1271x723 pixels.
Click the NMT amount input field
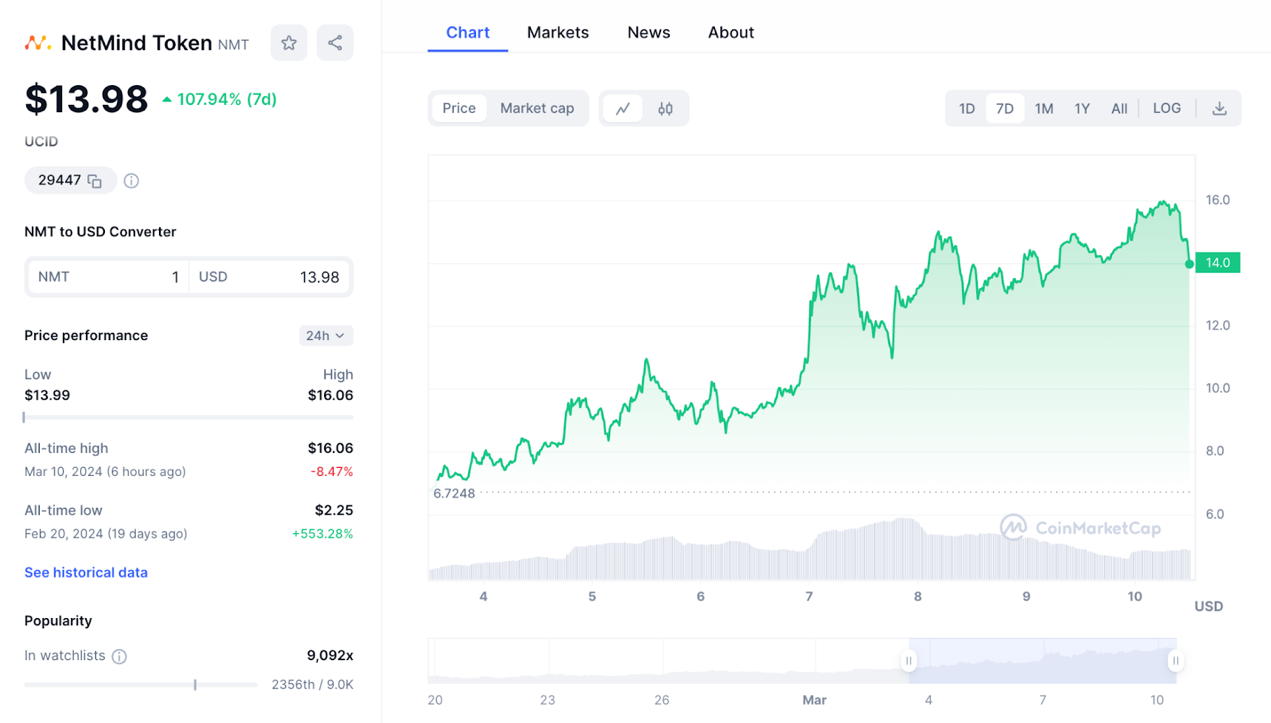tap(108, 277)
